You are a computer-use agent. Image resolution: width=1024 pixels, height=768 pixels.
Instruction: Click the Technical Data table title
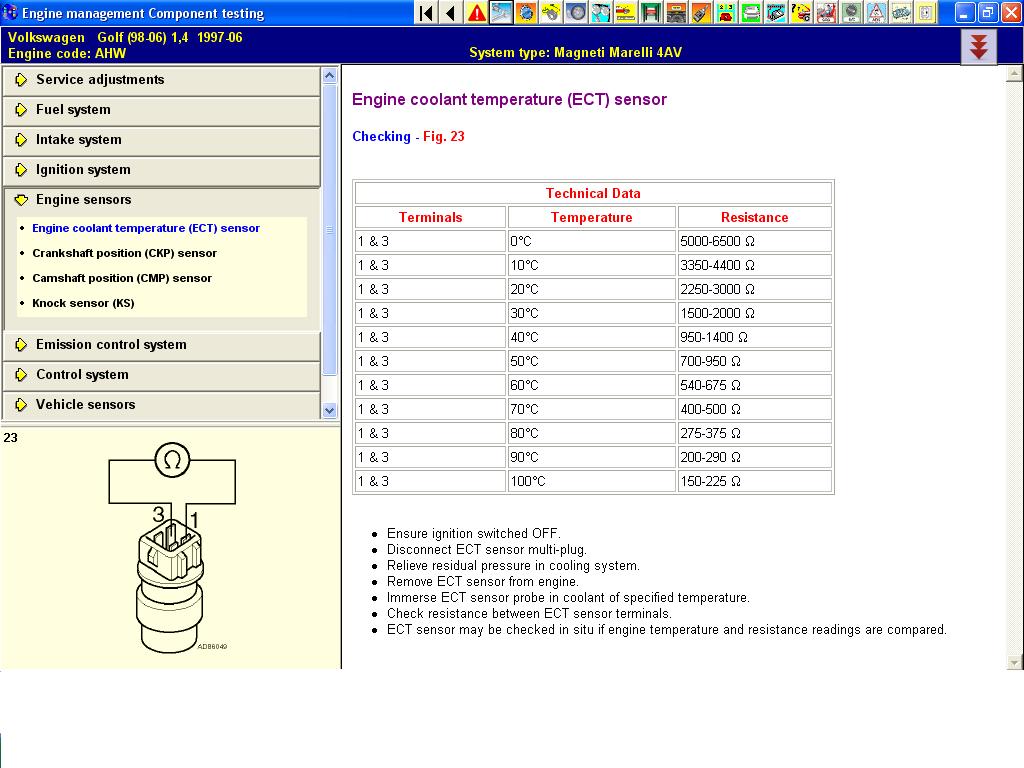click(x=593, y=193)
